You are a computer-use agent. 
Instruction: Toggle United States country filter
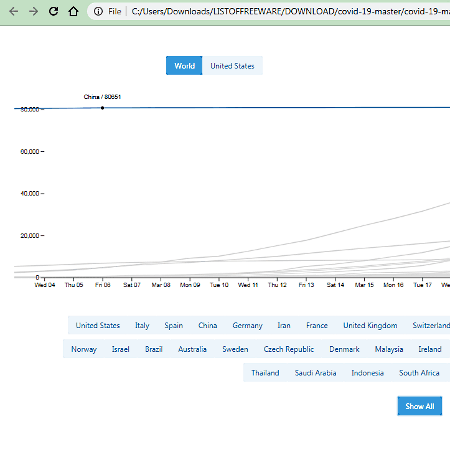coord(98,325)
